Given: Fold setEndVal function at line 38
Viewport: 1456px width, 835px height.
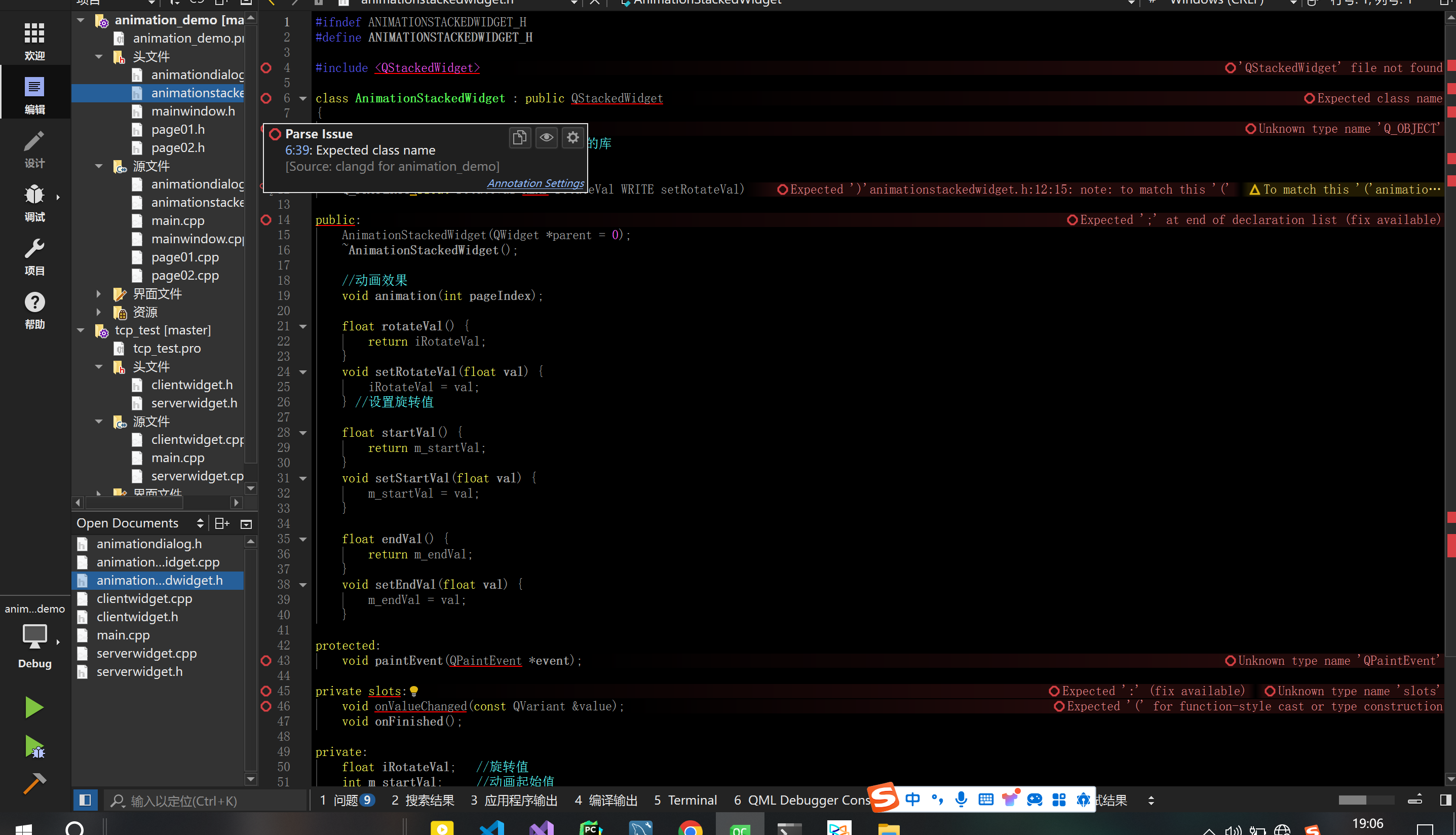Looking at the screenshot, I should tap(302, 585).
